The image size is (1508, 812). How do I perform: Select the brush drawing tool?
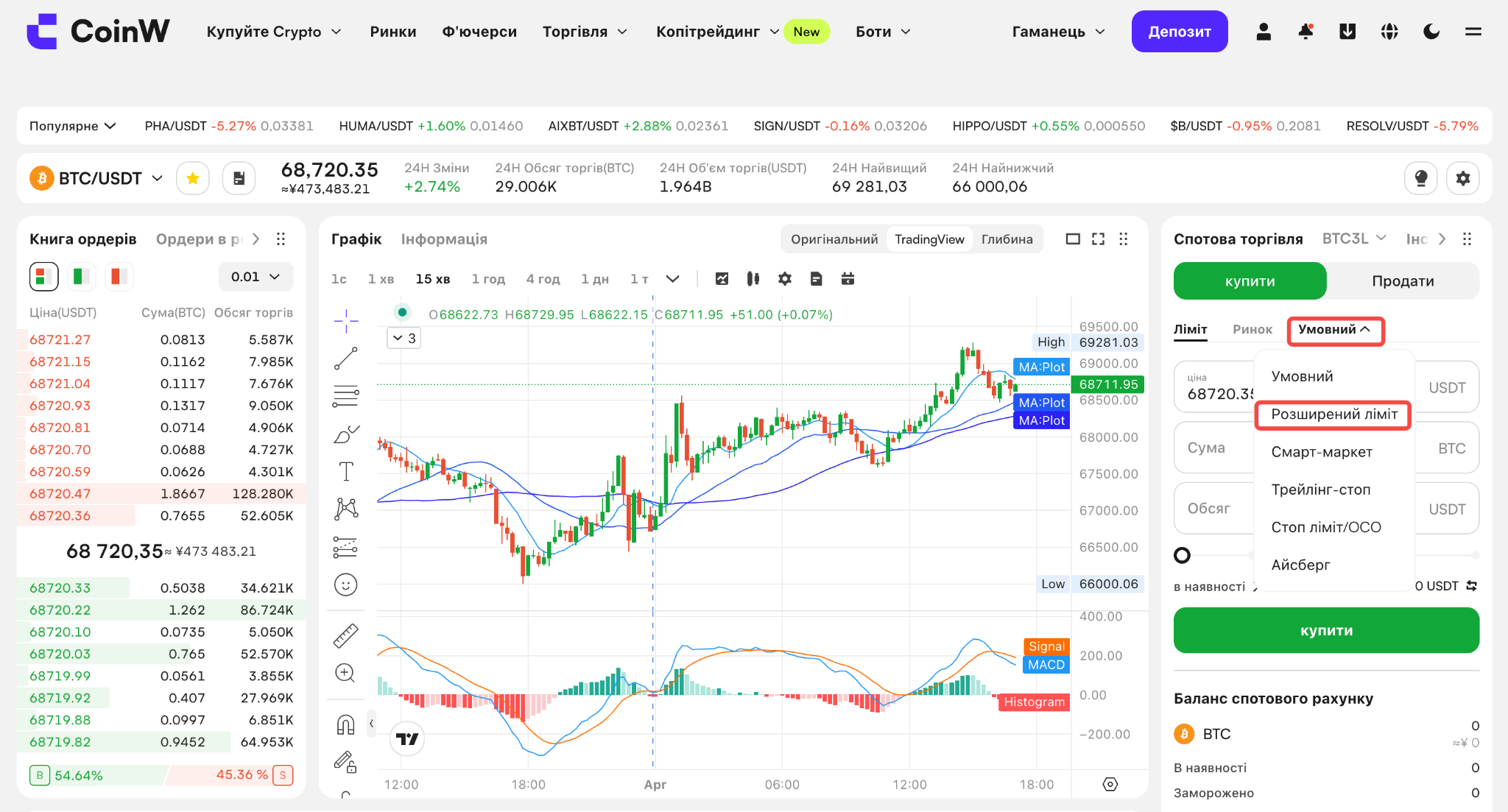coord(345,434)
